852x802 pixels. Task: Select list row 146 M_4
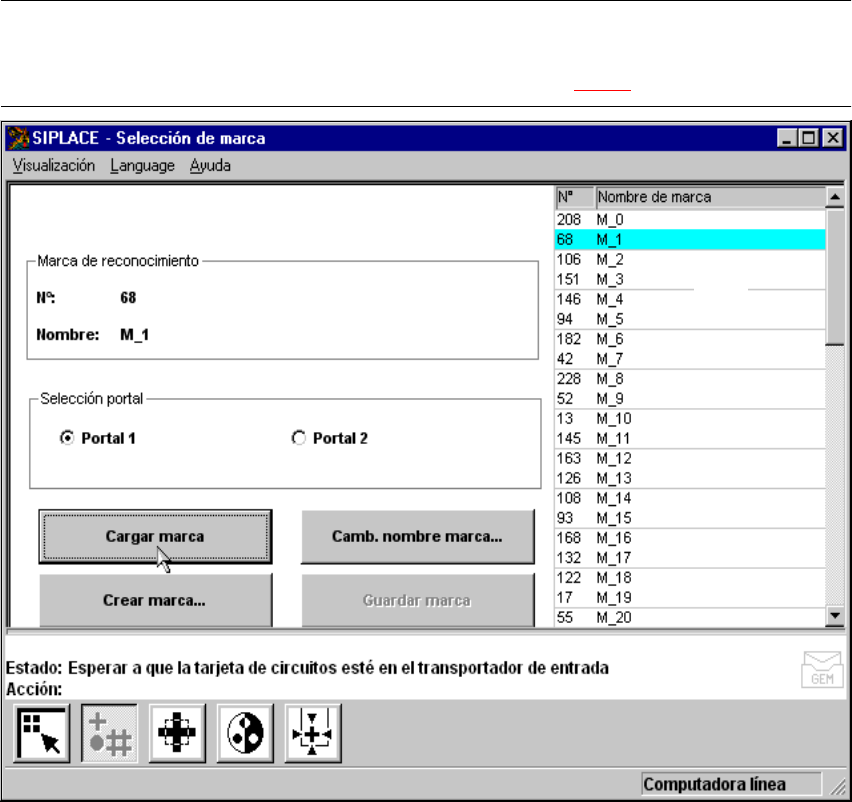(x=690, y=299)
